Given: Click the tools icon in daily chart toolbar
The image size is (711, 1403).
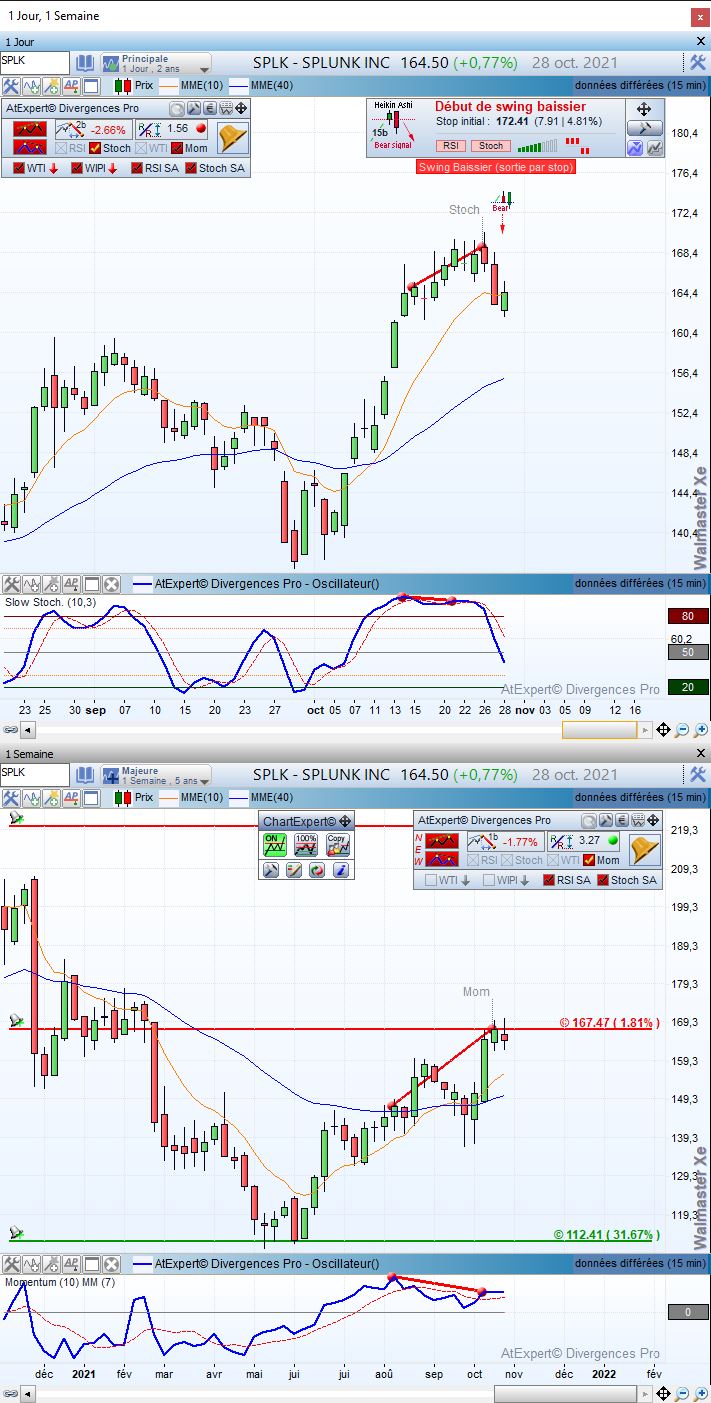Looking at the screenshot, I should 11,86.
